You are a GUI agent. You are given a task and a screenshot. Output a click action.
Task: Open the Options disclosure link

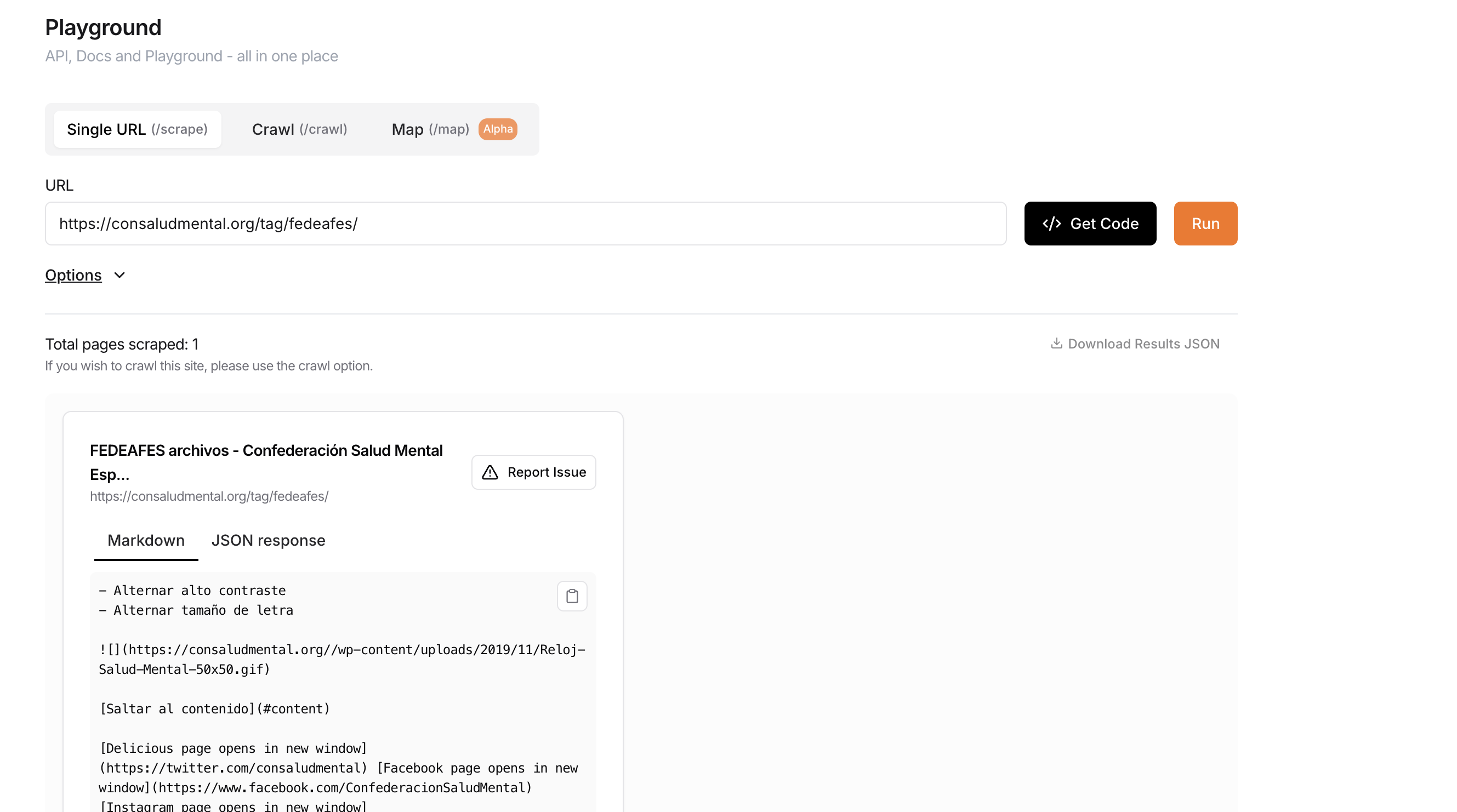point(73,276)
